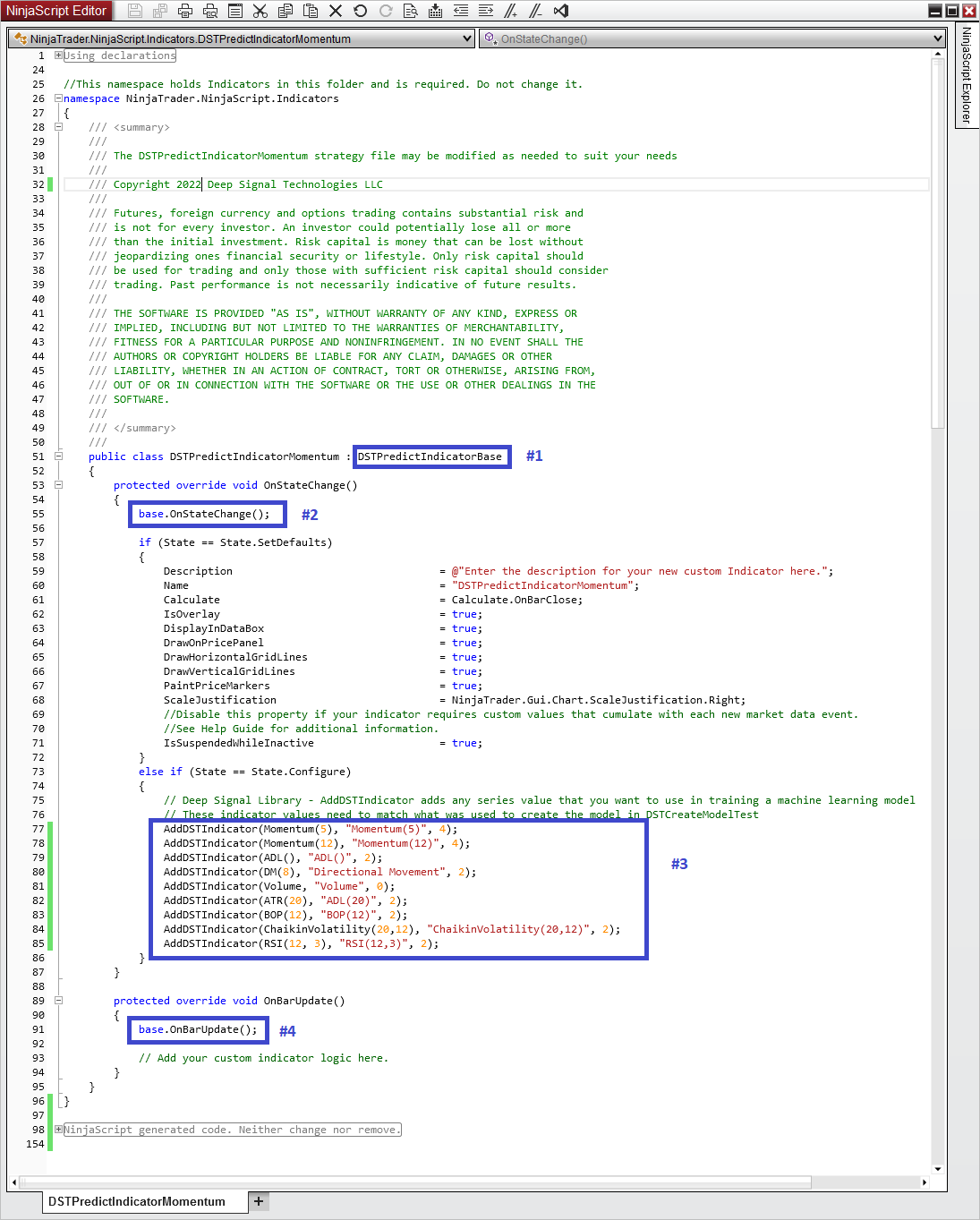Collapse the DSTPredictIndicatorMomentum class at line 51
Image resolution: width=980 pixels, height=1220 pixels.
coord(58,456)
